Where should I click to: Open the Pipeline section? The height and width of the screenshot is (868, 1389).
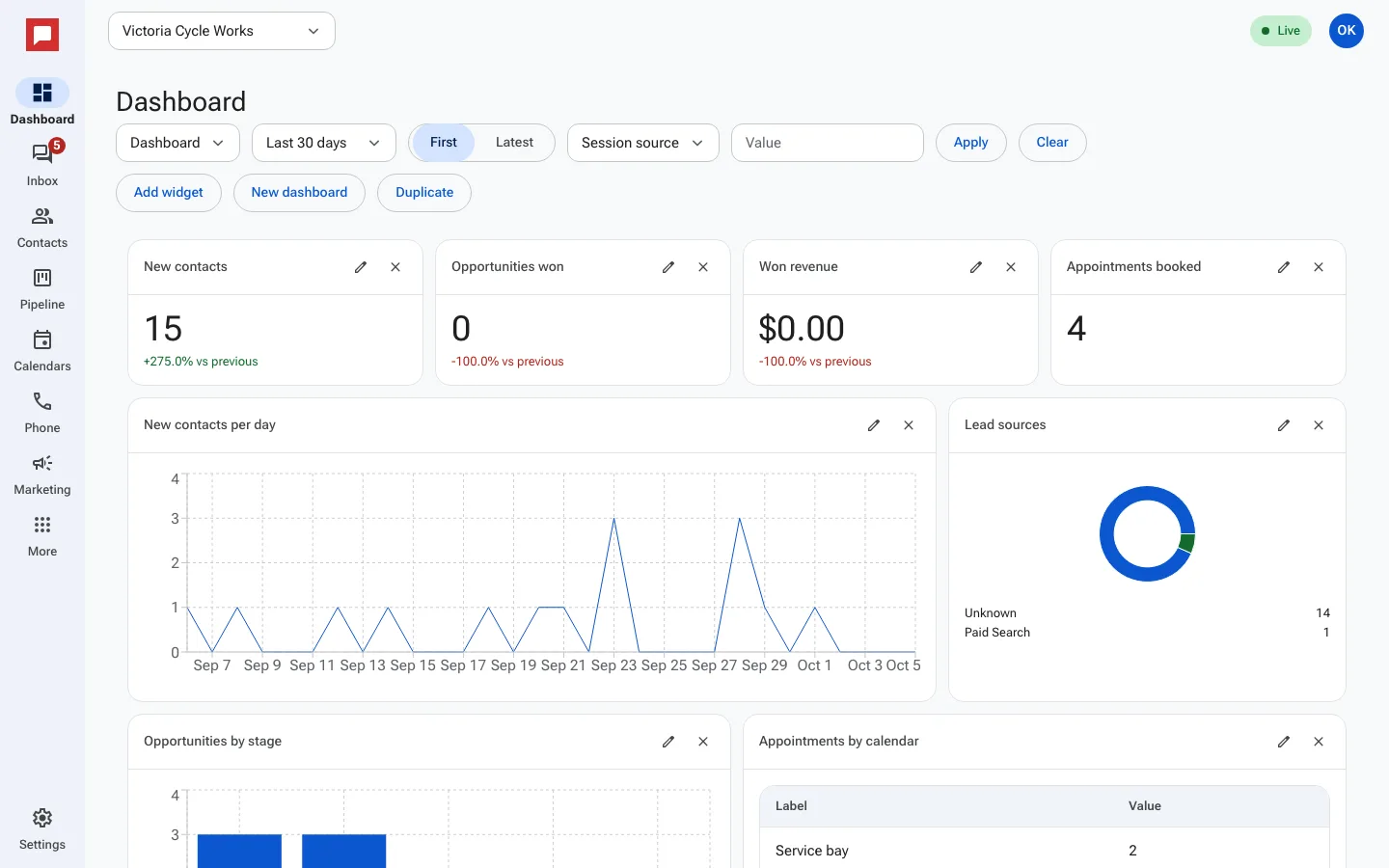pyautogui.click(x=42, y=287)
